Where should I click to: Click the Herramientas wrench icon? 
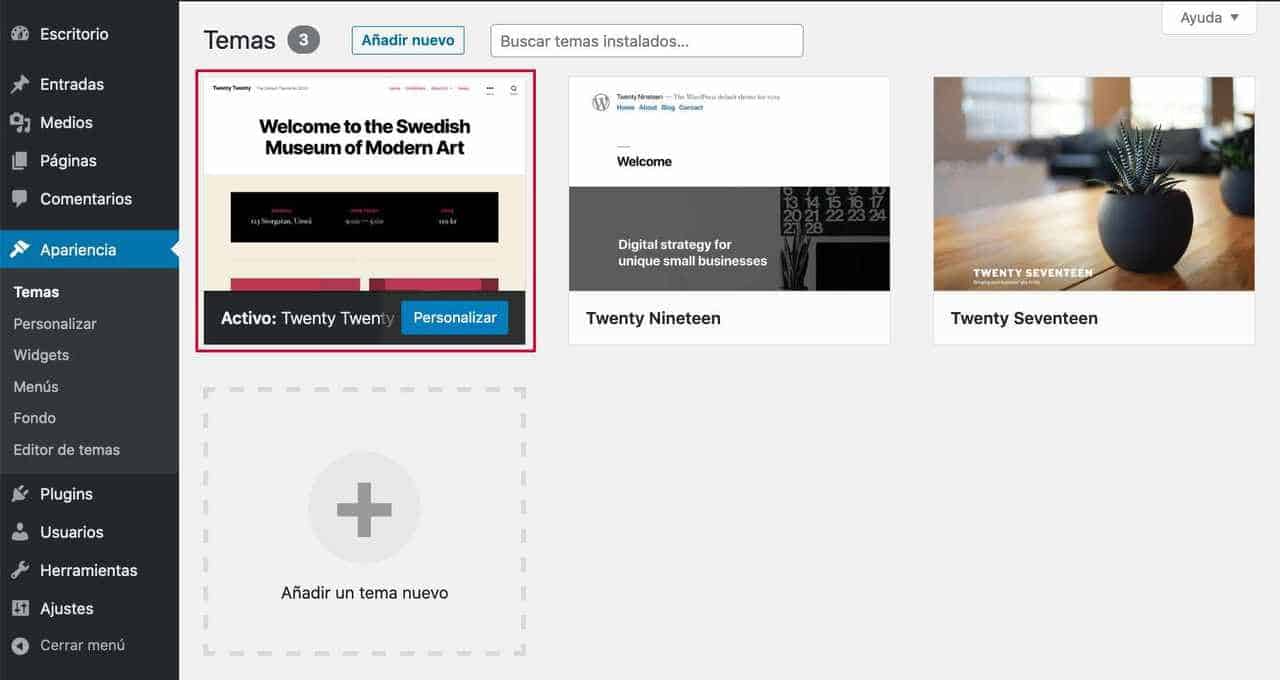(x=21, y=569)
